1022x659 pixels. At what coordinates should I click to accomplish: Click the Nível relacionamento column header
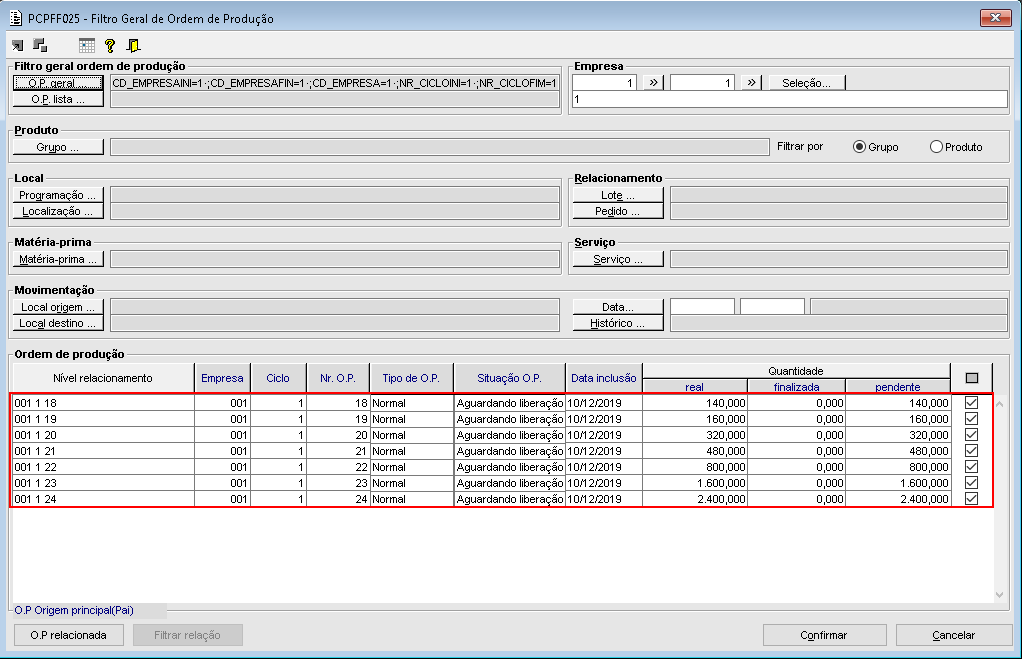(103, 378)
